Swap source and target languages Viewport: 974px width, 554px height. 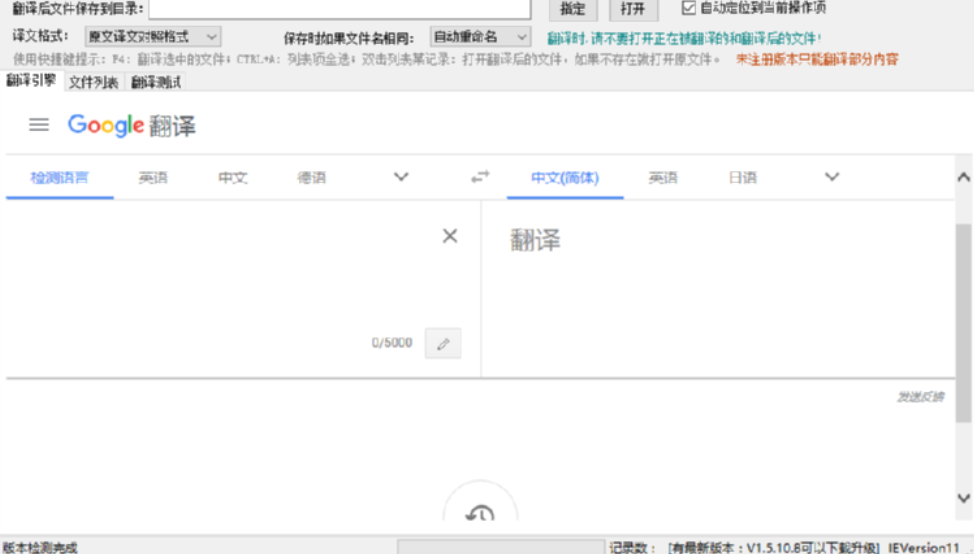point(480,178)
